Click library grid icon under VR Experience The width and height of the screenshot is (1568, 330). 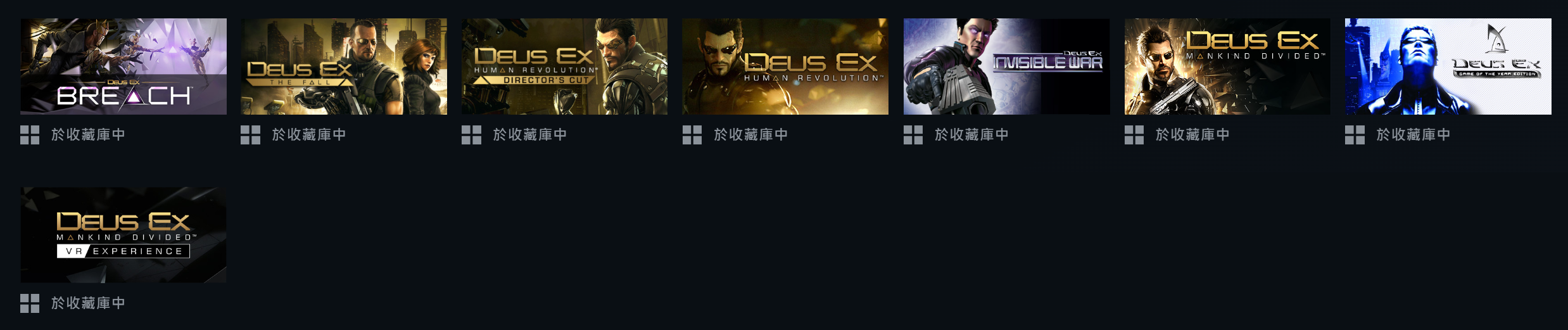pos(30,303)
